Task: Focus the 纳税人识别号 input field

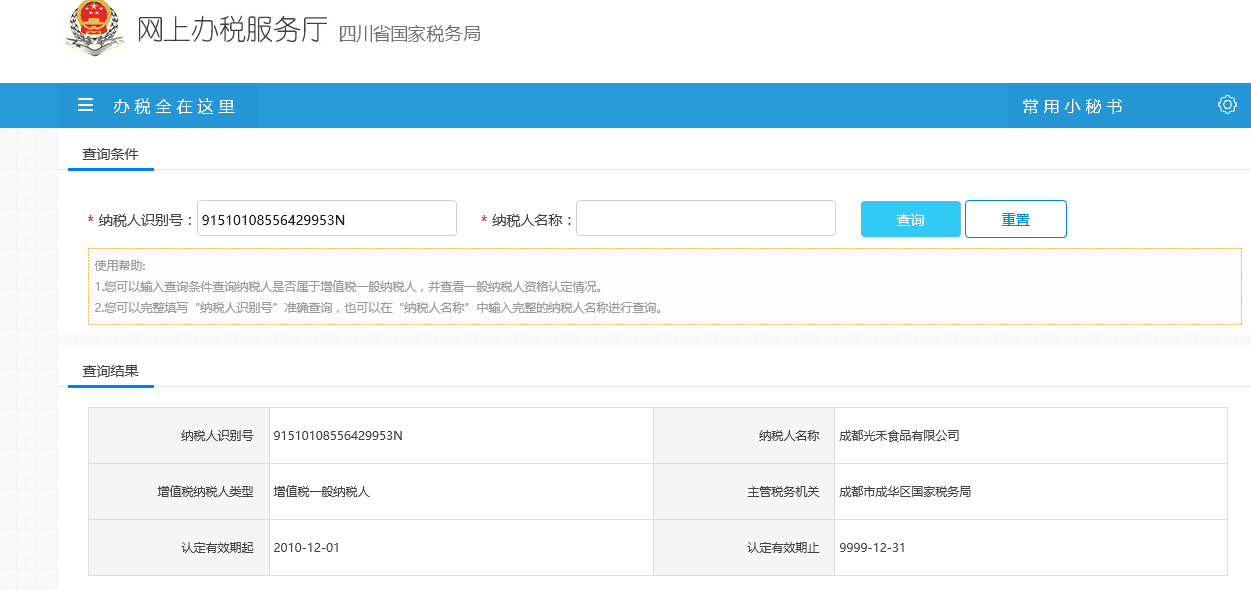Action: (326, 219)
